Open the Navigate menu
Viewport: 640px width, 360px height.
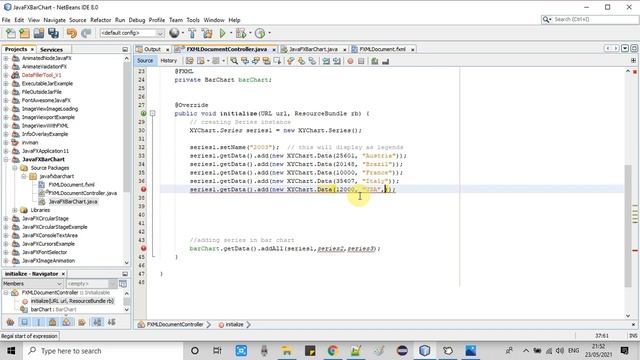click(54, 20)
